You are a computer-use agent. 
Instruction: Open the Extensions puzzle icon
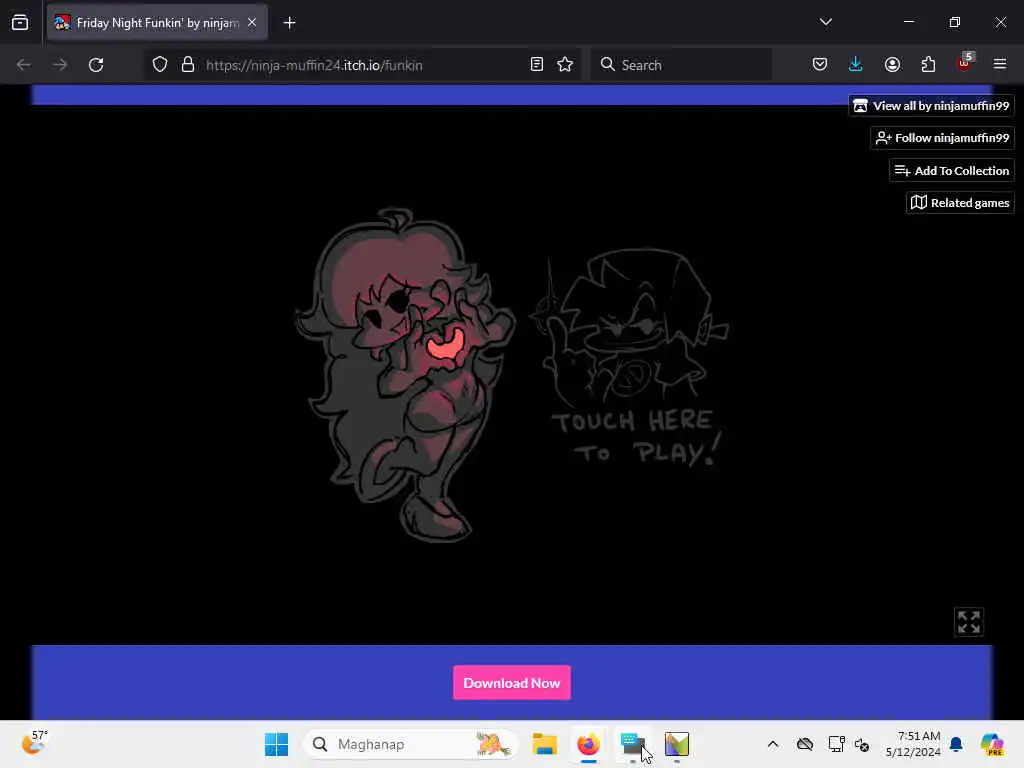(x=928, y=65)
